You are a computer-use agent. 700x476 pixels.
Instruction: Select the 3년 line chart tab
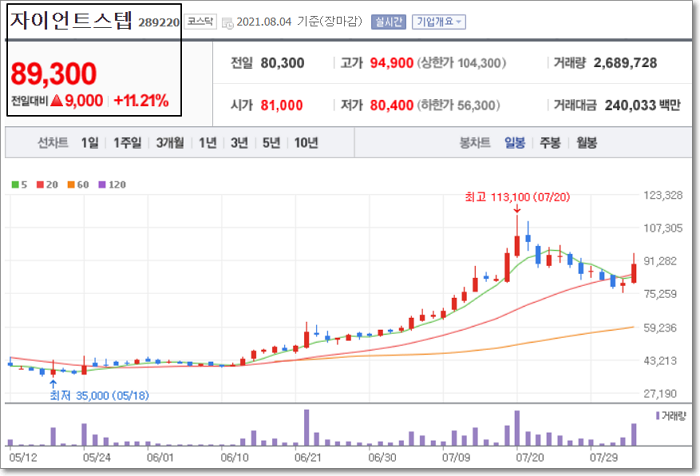coord(239,143)
